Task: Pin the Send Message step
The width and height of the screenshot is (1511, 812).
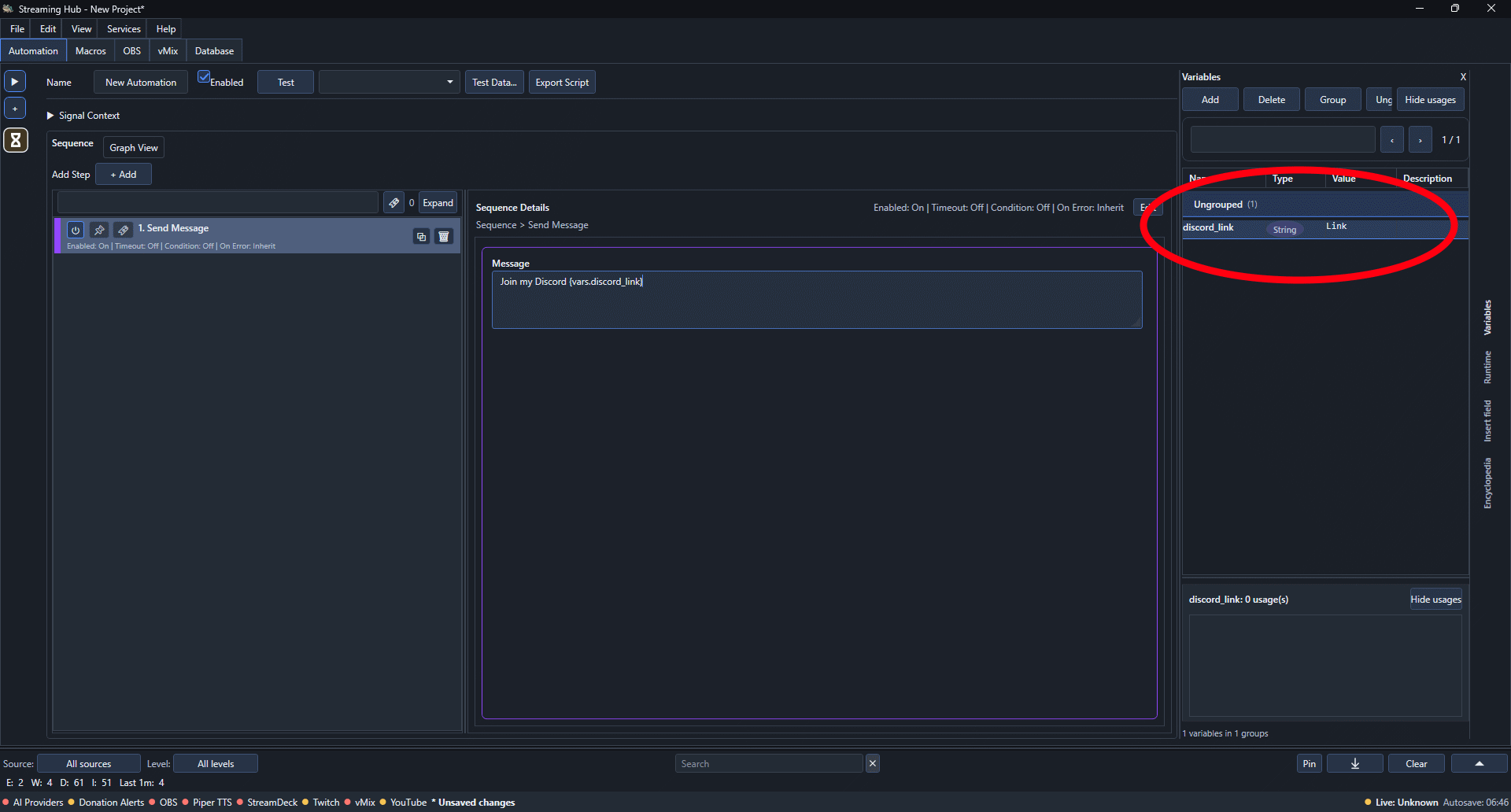Action: pos(99,230)
